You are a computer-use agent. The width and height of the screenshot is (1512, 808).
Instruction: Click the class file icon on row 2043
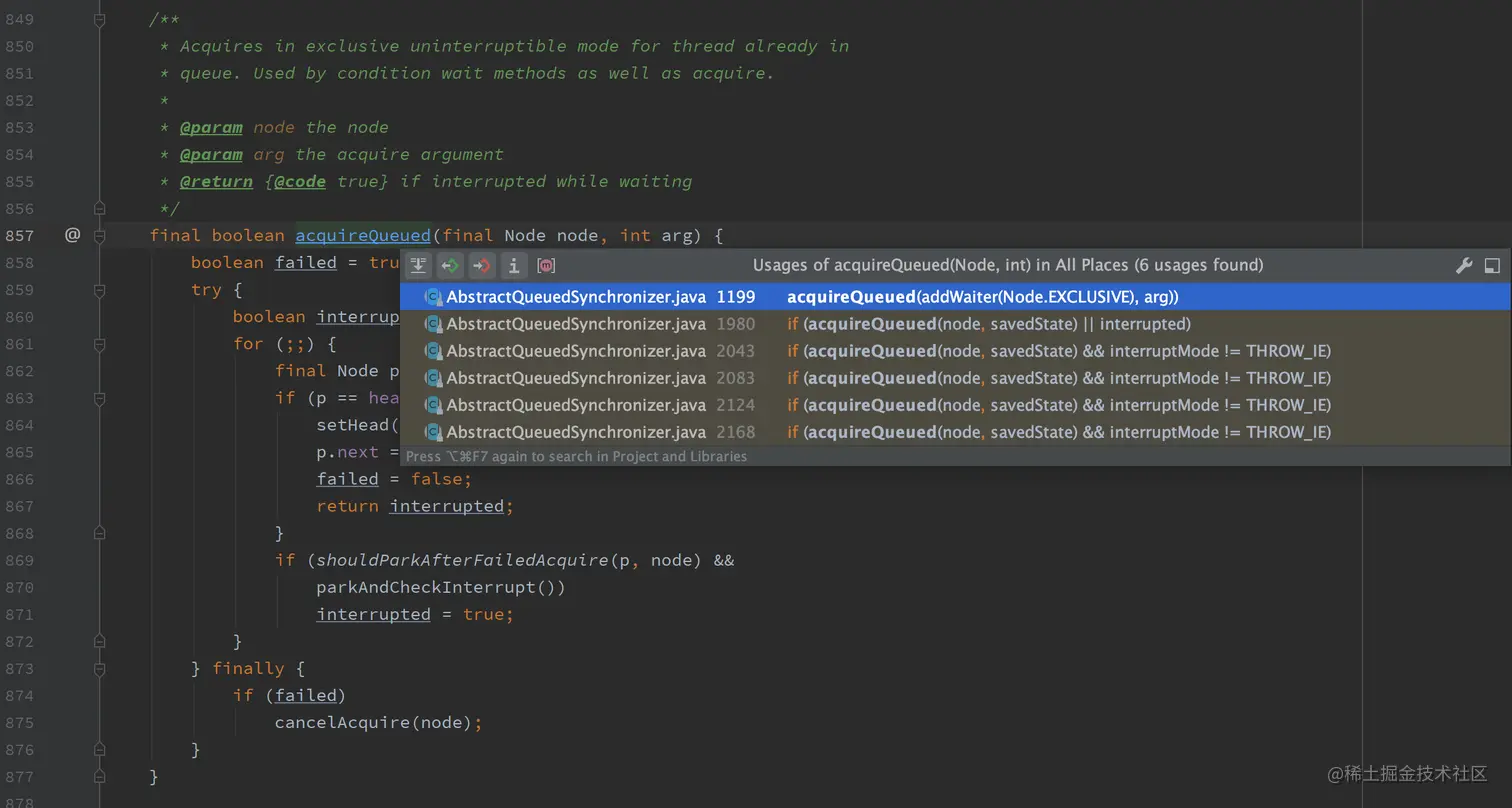[433, 351]
